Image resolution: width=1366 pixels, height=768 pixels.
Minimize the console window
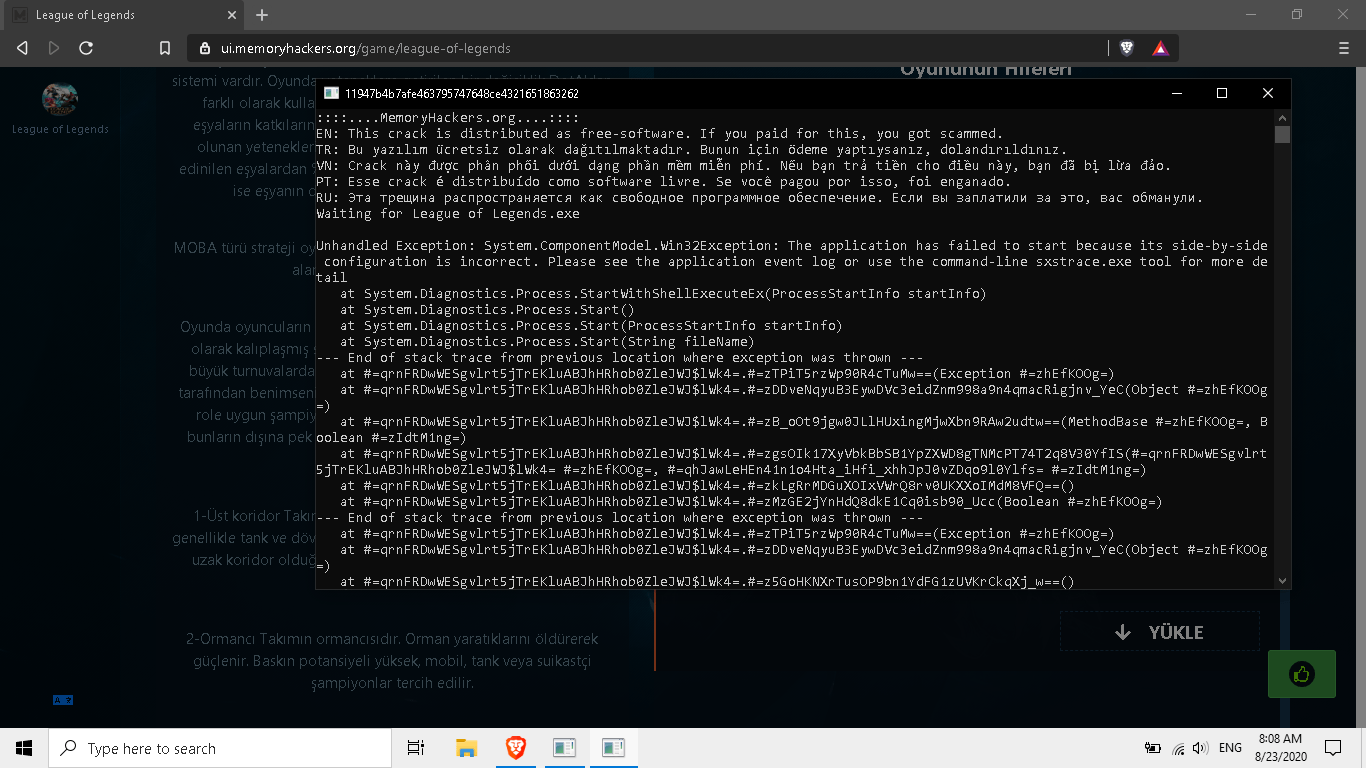click(1175, 93)
